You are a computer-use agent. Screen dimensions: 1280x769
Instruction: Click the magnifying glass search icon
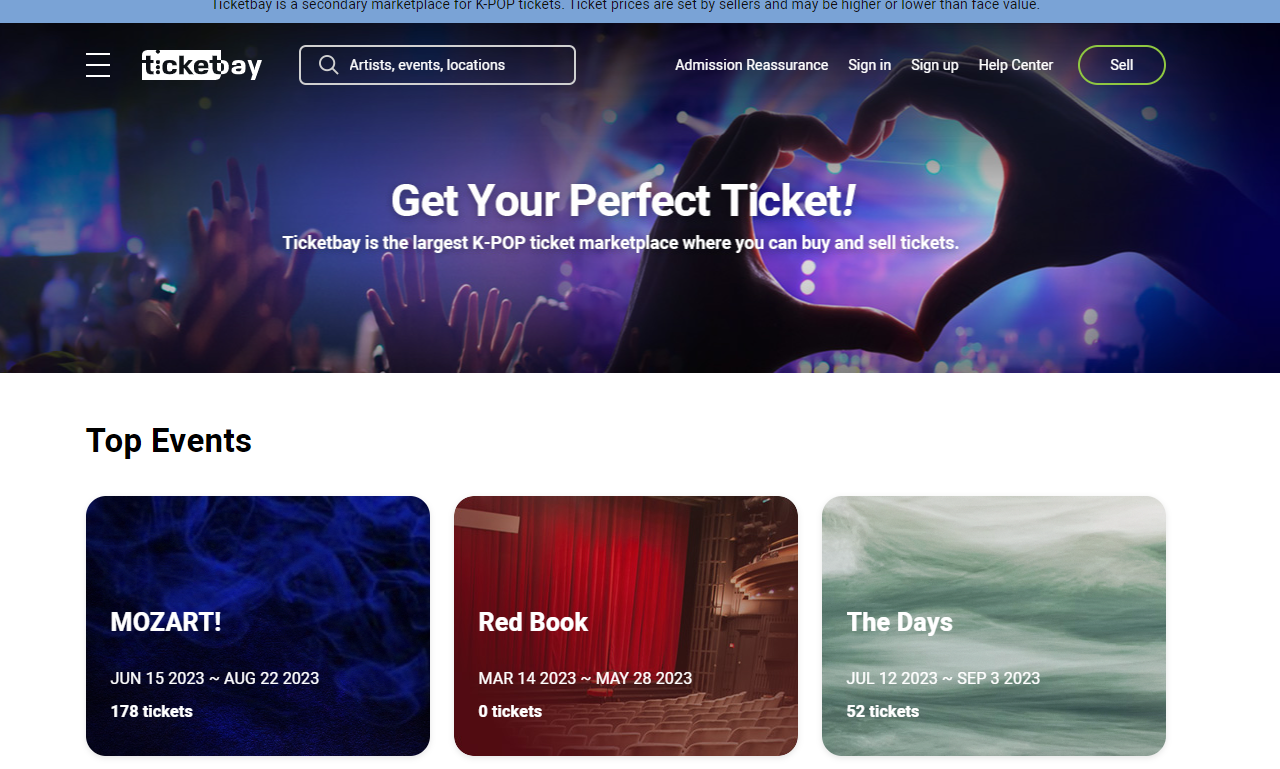pyautogui.click(x=328, y=65)
